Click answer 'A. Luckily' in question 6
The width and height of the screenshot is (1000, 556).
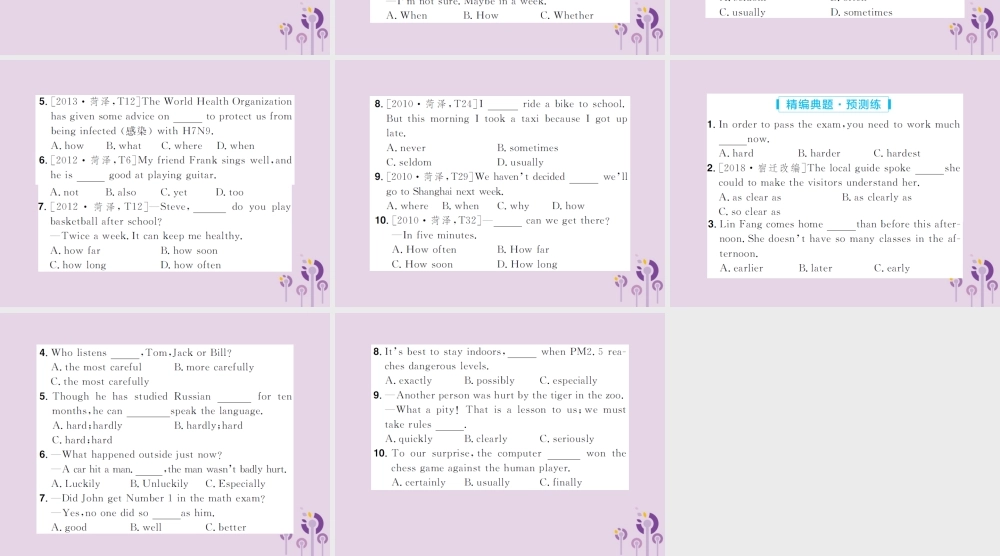click(75, 483)
